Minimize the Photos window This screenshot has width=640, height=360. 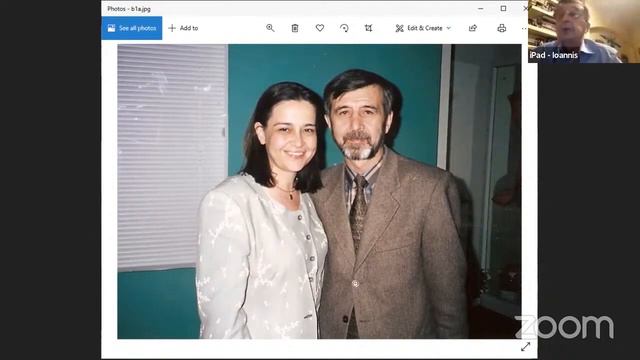[x=481, y=8]
